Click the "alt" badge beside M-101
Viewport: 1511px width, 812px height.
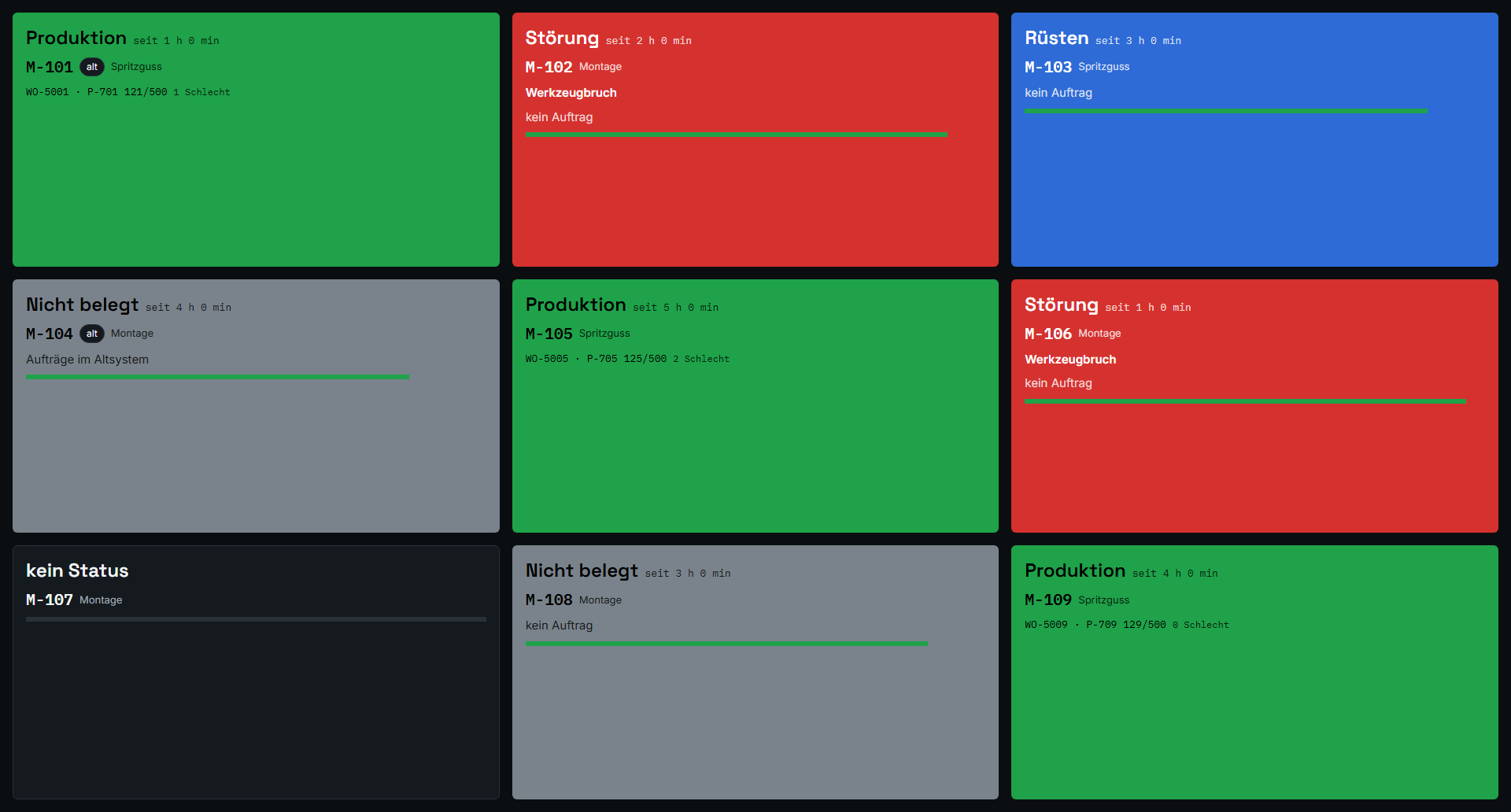click(92, 67)
